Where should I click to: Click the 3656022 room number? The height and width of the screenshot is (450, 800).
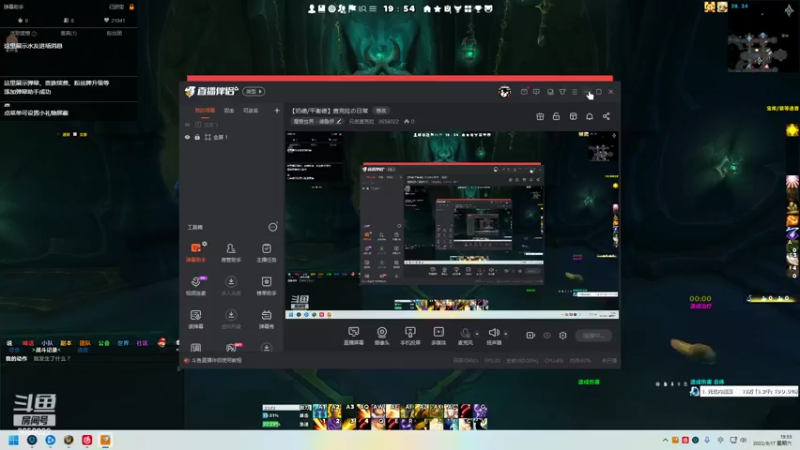pyautogui.click(x=389, y=121)
